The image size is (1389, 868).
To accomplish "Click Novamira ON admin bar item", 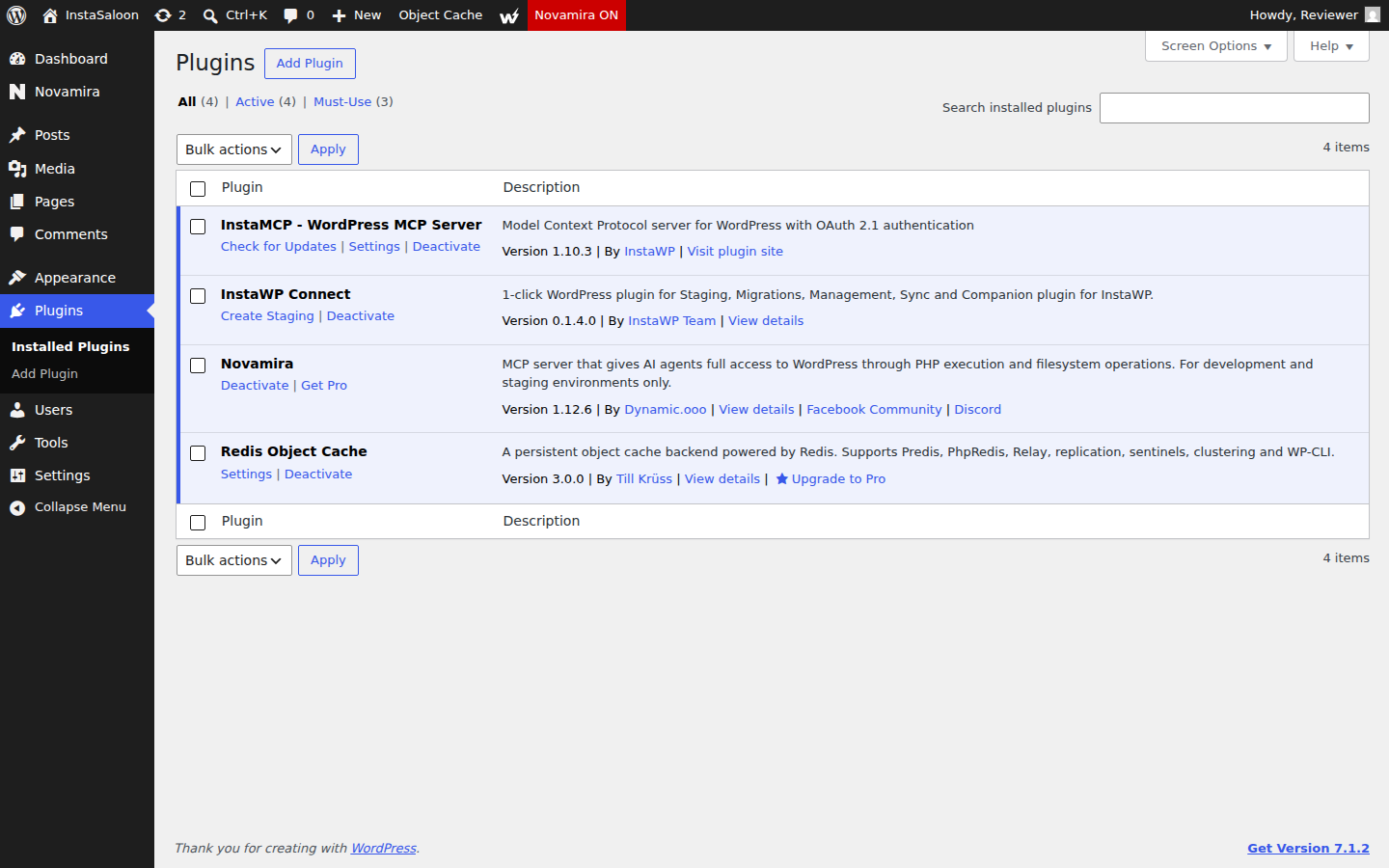I will (x=577, y=15).
